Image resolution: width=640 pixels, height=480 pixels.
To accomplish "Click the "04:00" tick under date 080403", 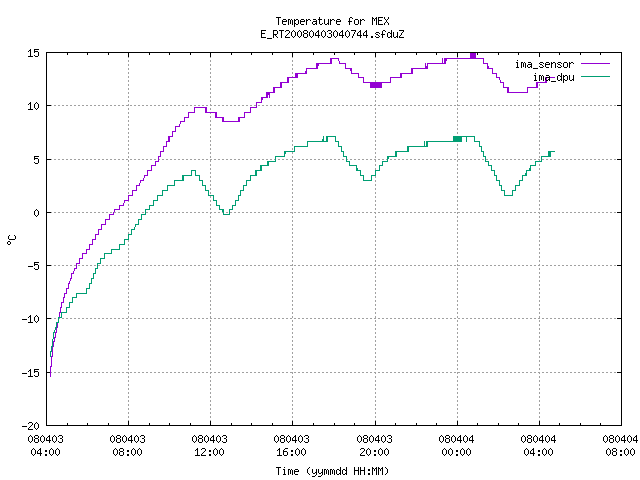I will pyautogui.click(x=46, y=452).
